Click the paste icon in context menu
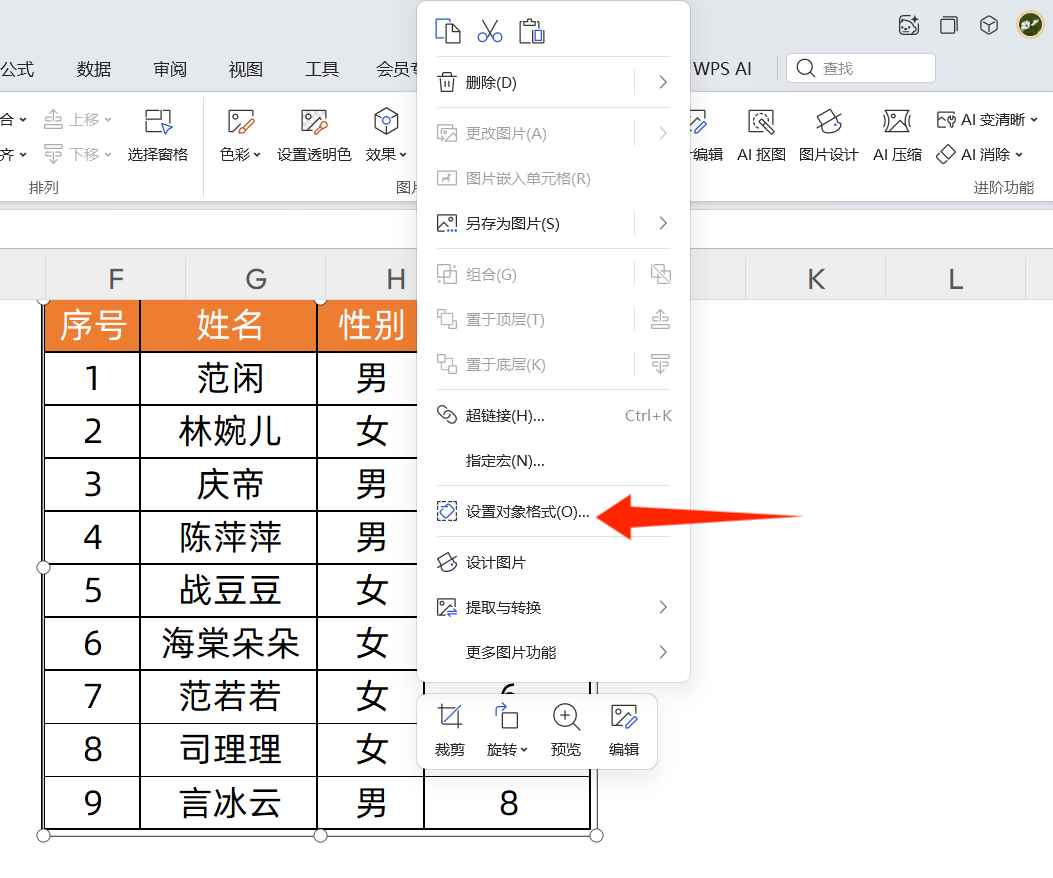Viewport: 1053px width, 878px height. [532, 31]
